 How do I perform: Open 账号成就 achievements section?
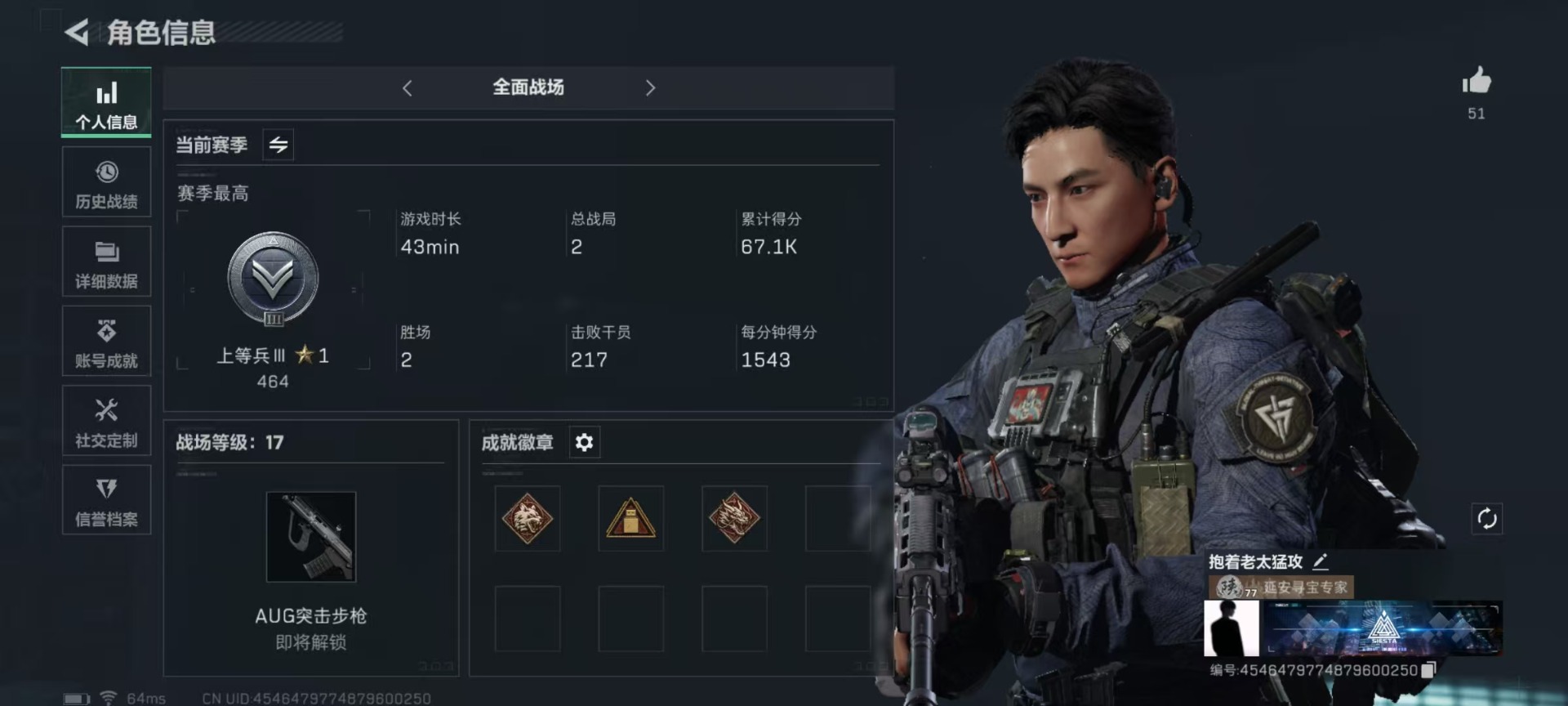click(x=106, y=342)
